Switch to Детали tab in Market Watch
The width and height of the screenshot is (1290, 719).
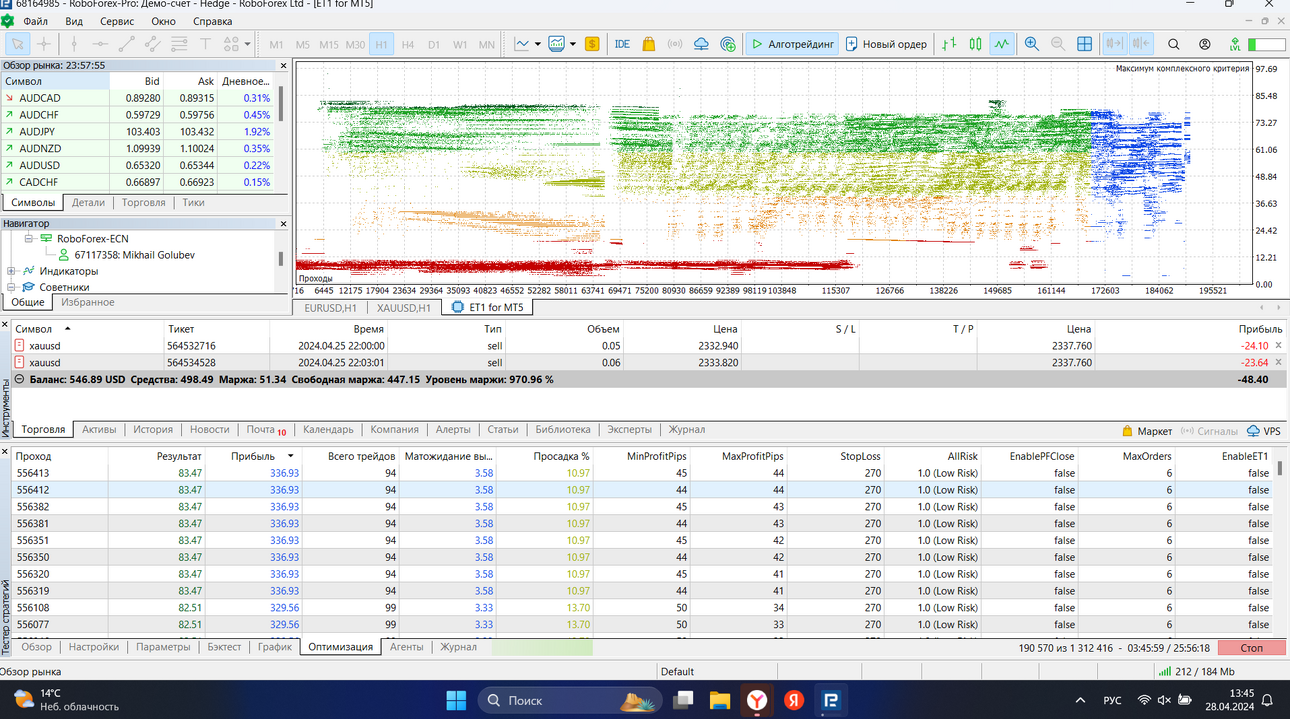(x=88, y=202)
